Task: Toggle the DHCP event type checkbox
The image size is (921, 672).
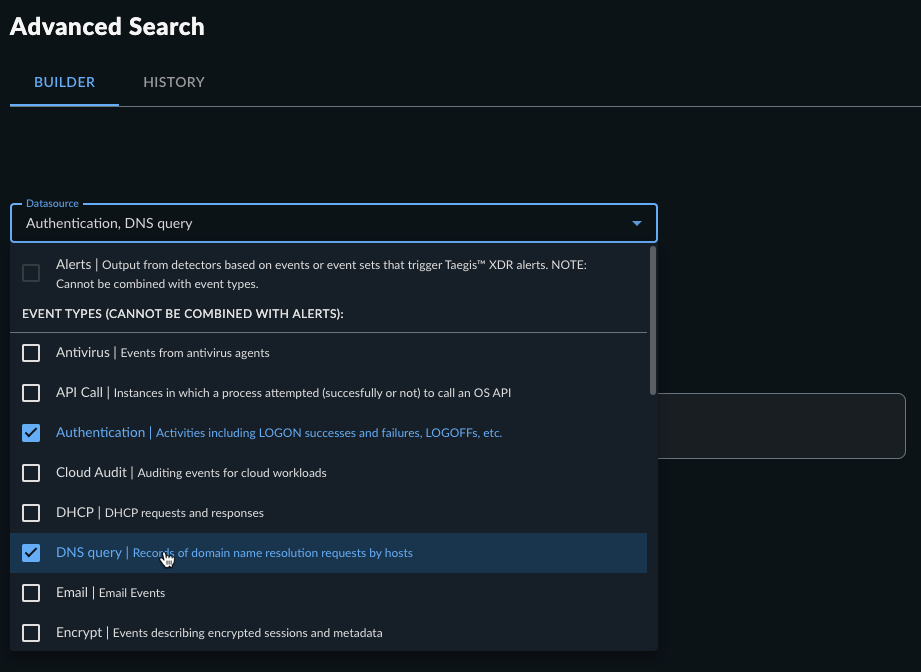Action: pos(31,513)
